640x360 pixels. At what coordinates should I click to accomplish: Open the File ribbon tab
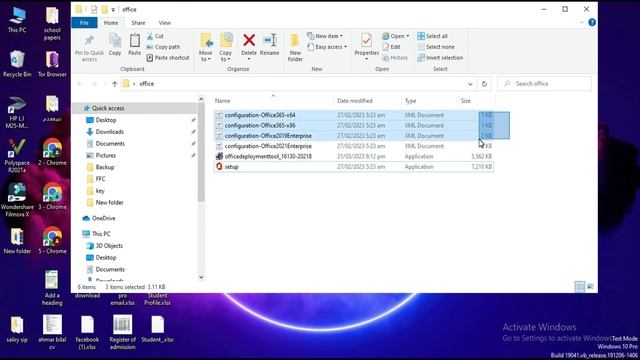coord(84,23)
